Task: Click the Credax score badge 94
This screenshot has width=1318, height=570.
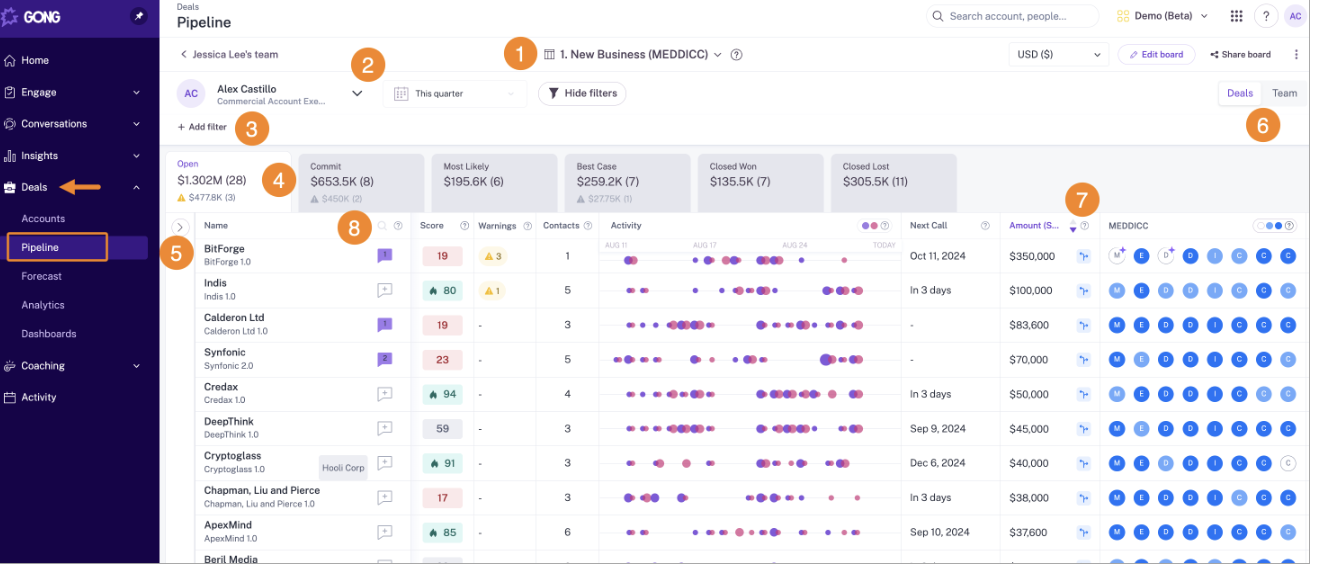Action: [x=442, y=394]
